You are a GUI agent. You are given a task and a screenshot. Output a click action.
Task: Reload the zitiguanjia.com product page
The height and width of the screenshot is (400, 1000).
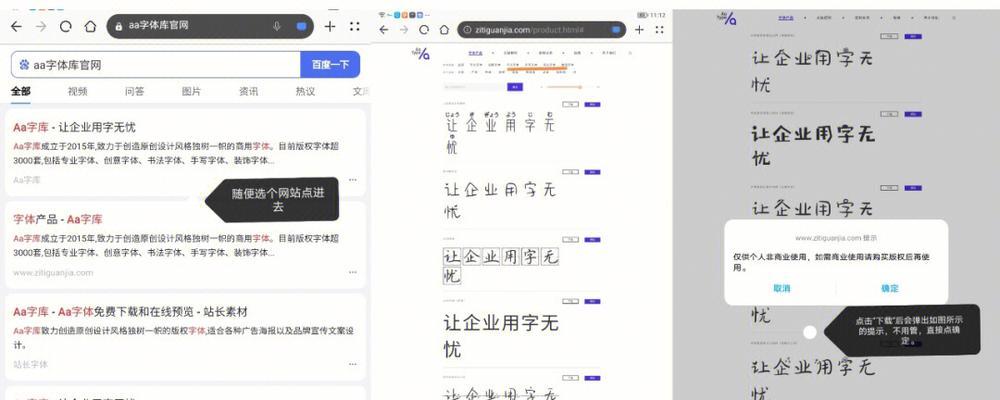423,29
